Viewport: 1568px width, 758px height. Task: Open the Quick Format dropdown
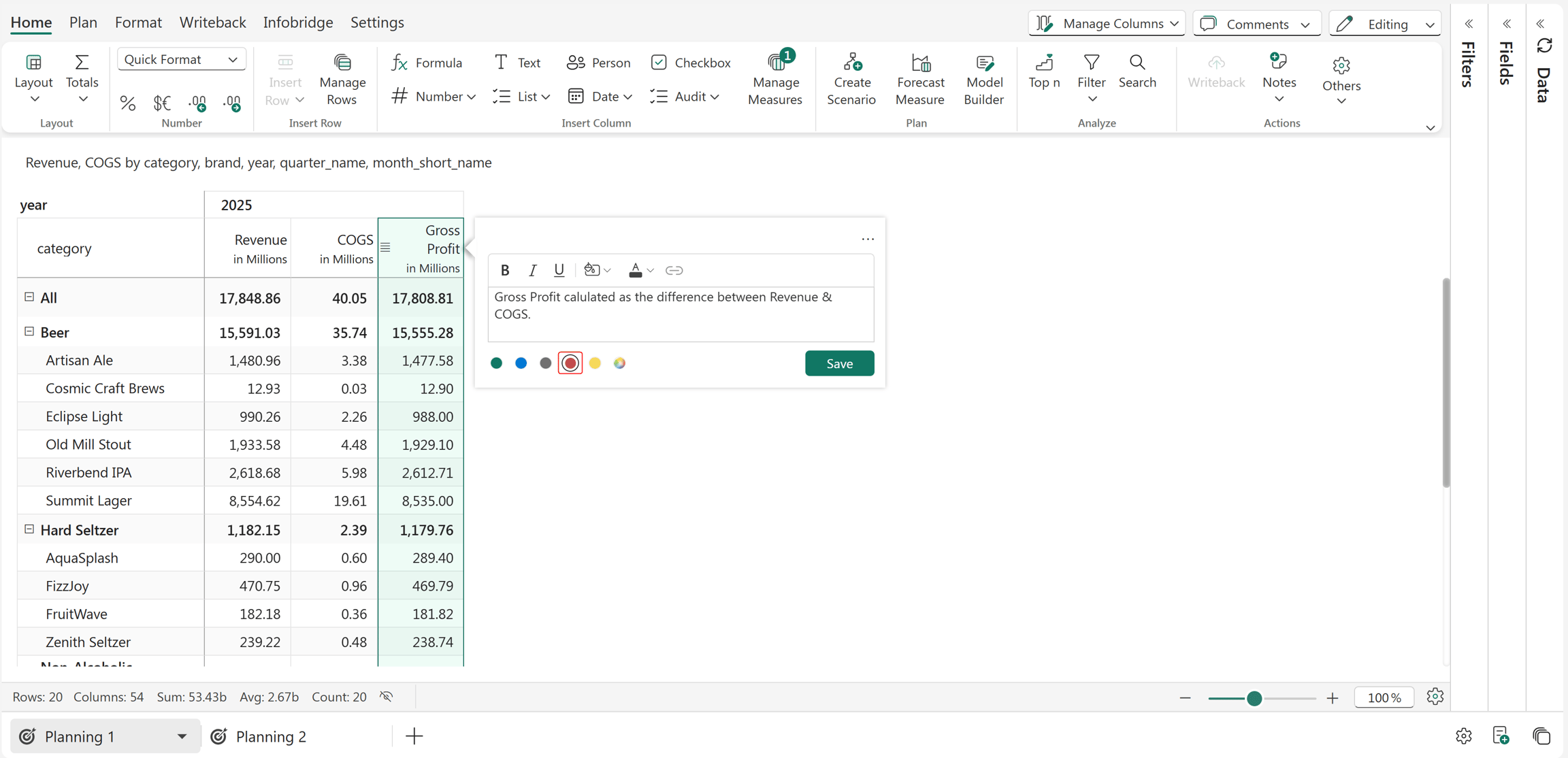pyautogui.click(x=181, y=59)
